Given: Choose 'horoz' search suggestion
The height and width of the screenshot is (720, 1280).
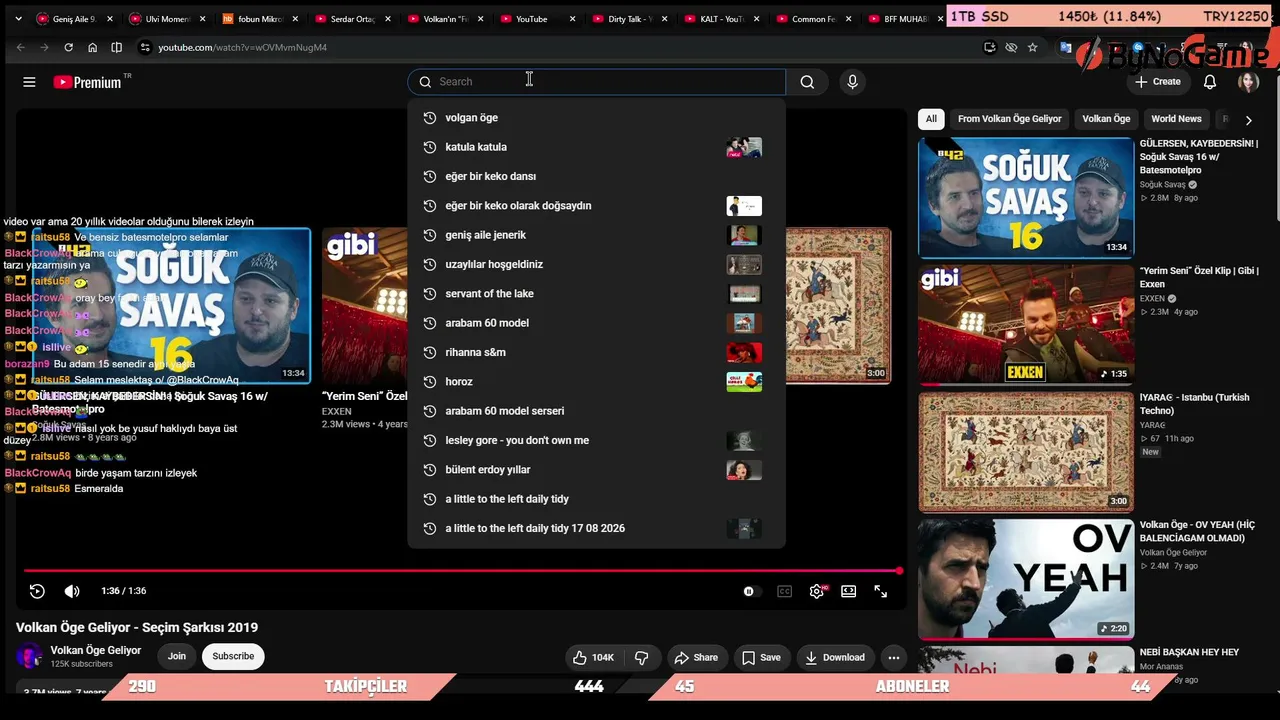Looking at the screenshot, I should tap(597, 382).
